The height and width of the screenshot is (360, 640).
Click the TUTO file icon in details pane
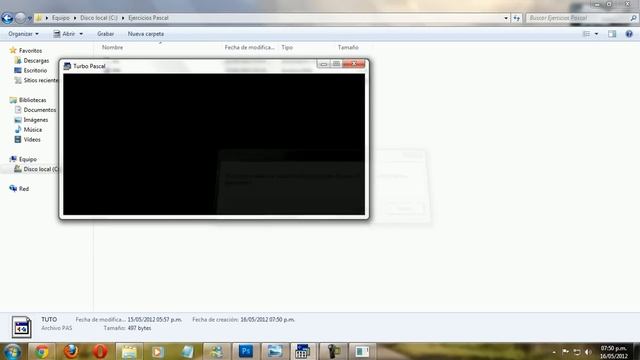pos(21,327)
